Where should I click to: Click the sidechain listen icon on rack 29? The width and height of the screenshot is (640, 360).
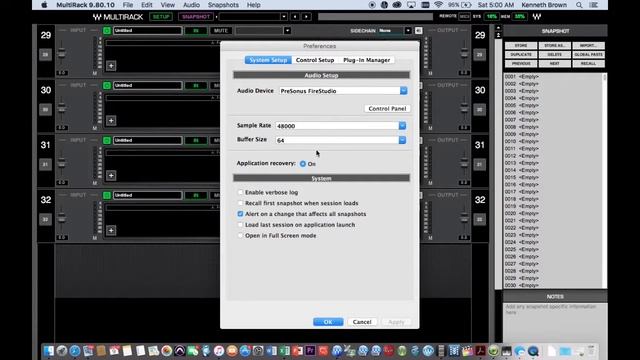[418, 31]
